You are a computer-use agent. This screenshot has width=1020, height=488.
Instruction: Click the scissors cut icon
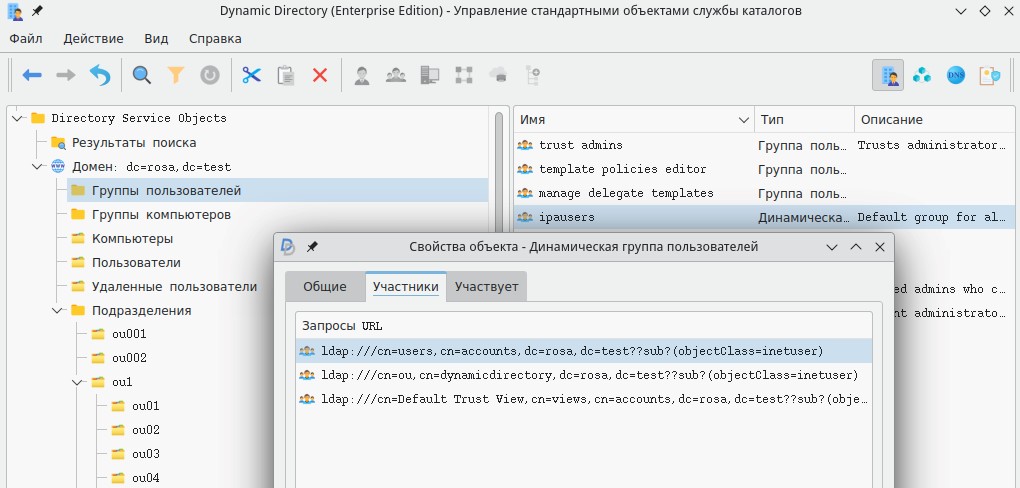pyautogui.click(x=251, y=75)
